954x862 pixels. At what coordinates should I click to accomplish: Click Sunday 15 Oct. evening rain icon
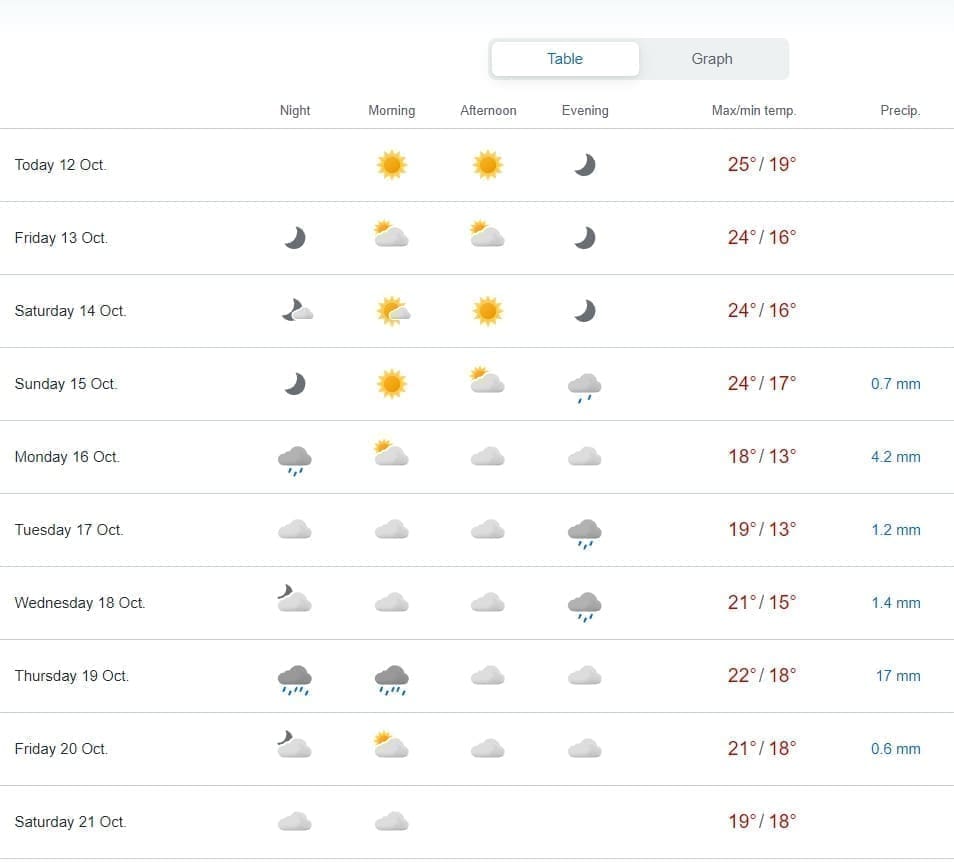(x=584, y=386)
